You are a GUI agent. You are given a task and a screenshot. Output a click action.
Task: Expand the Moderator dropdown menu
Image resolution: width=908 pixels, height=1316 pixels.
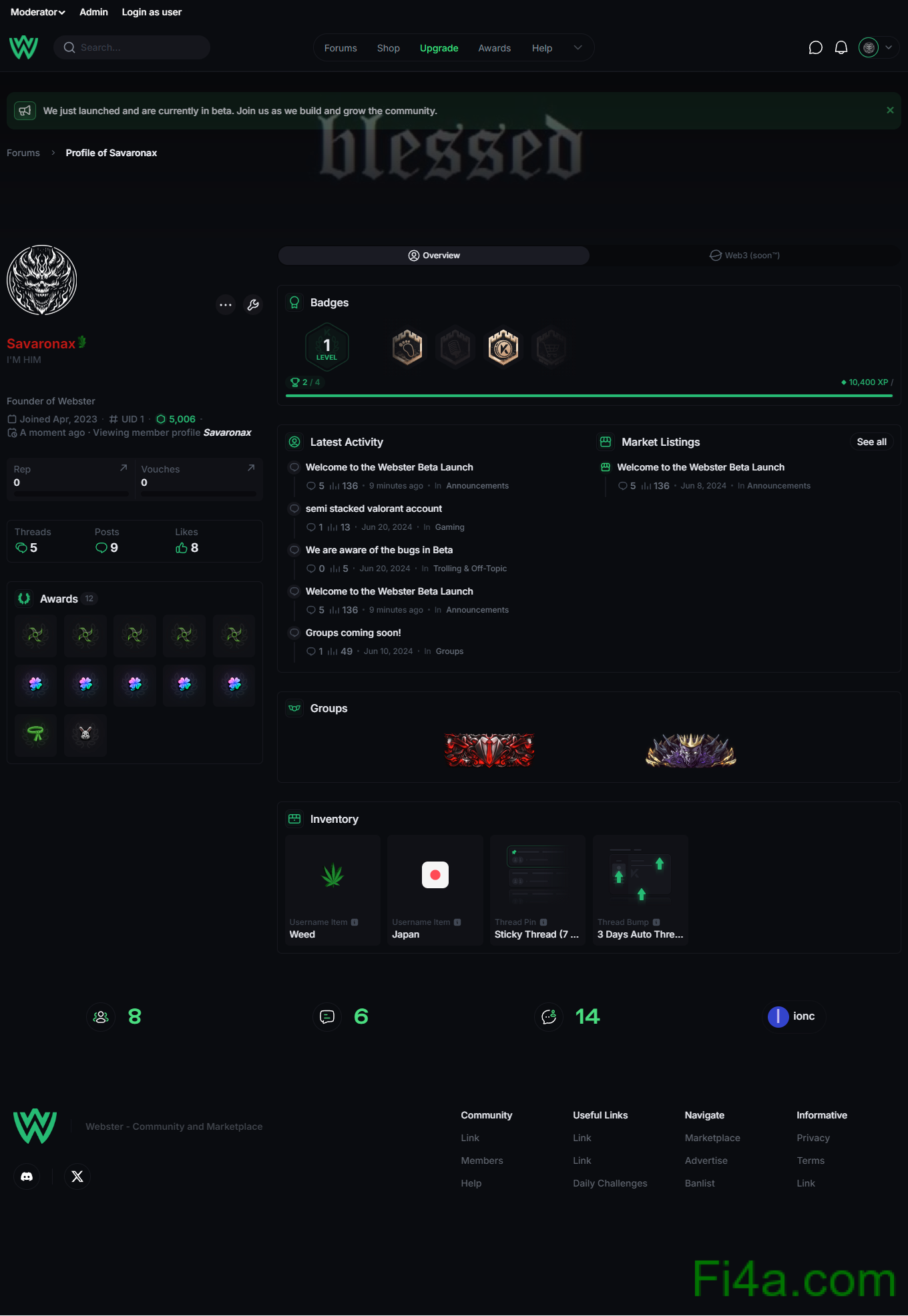(x=38, y=12)
